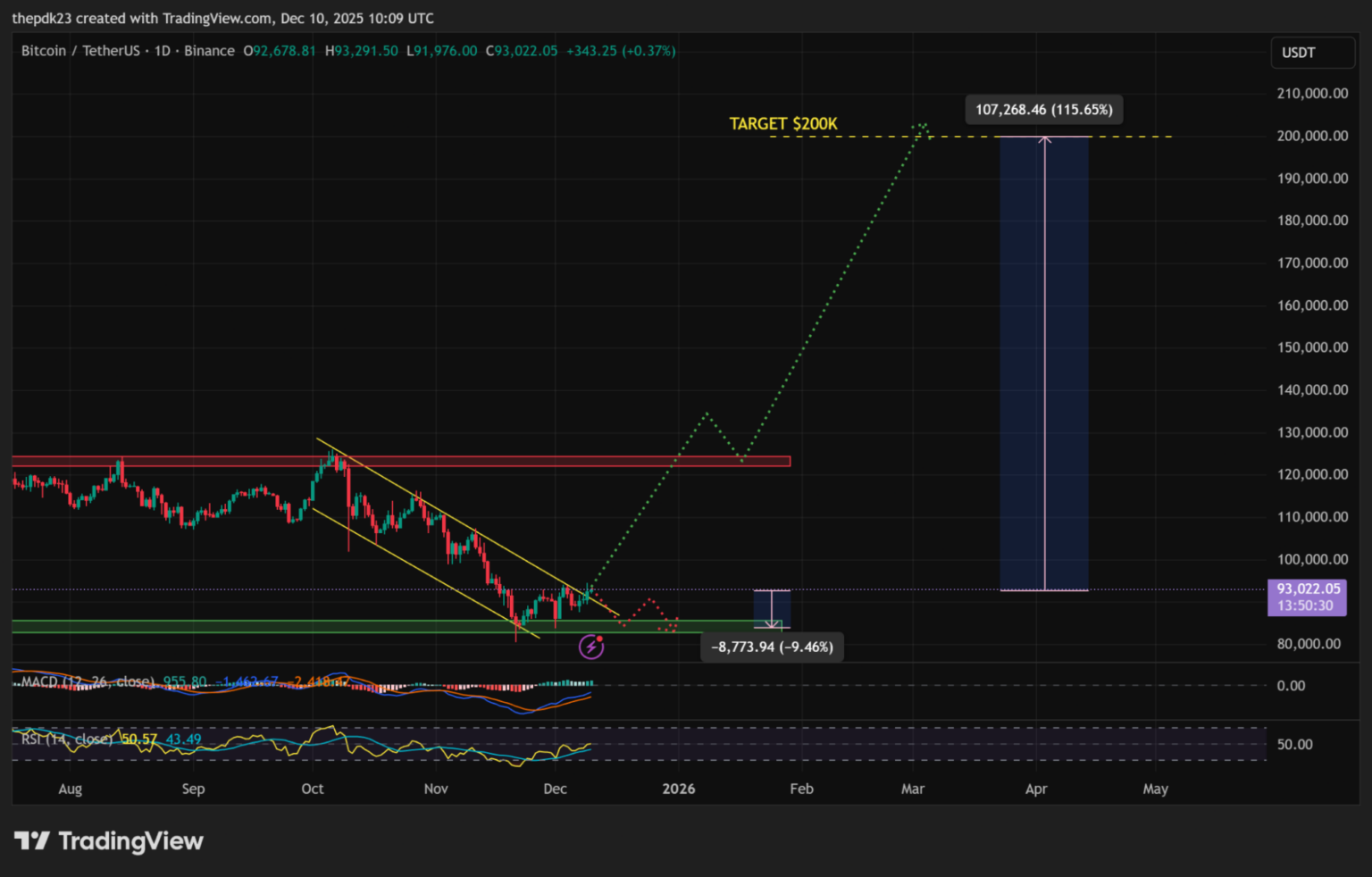Click the 107,268.46 (115.65%) measurement label
Image resolution: width=1372 pixels, height=877 pixels.
point(1043,110)
